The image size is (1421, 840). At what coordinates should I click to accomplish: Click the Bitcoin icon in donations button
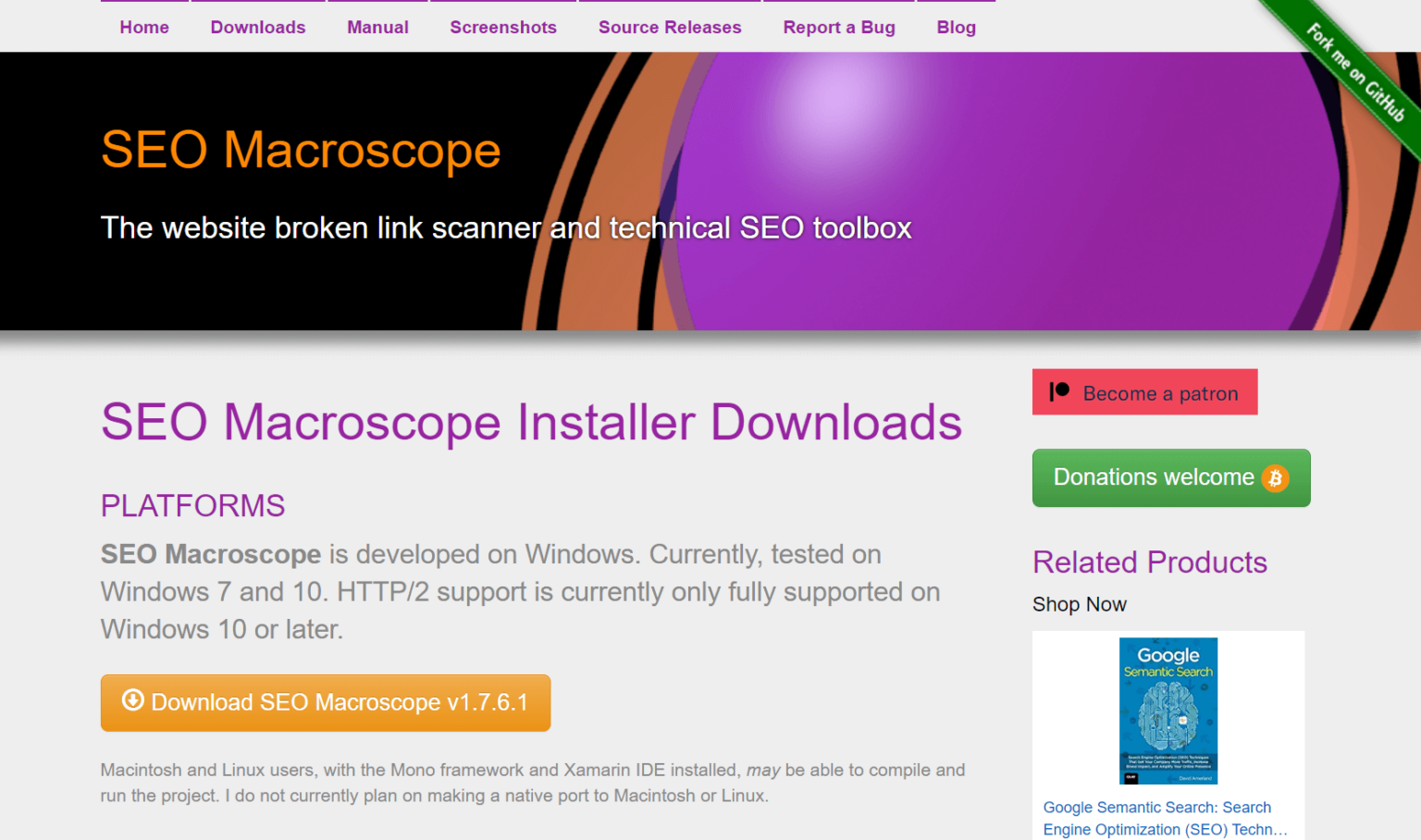(x=1275, y=478)
